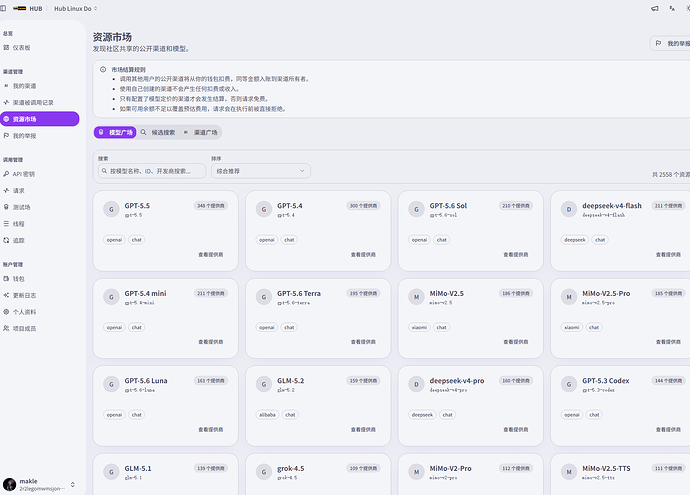Click the makle user avatar

[x=9, y=484]
